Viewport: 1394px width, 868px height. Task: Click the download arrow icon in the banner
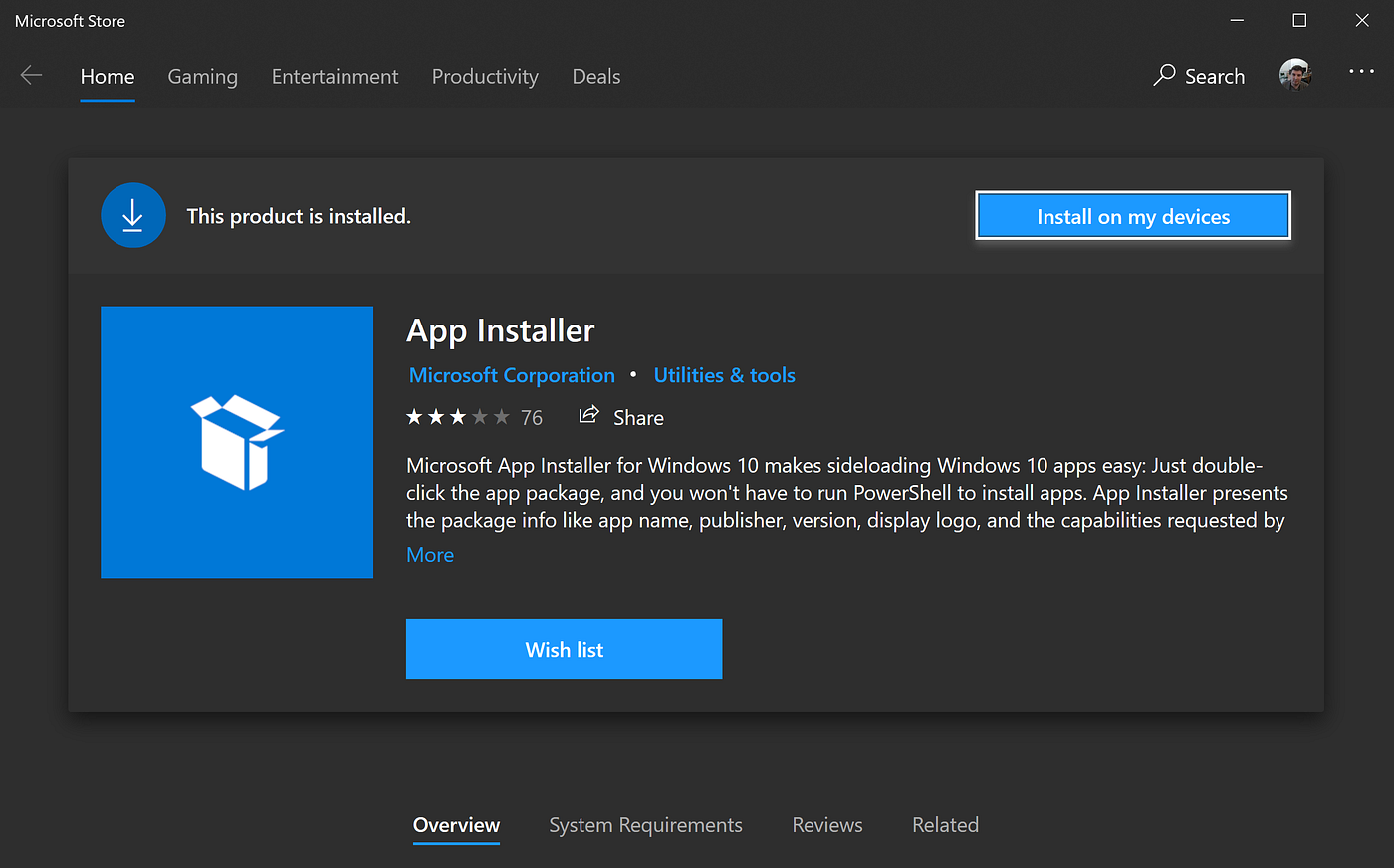click(133, 215)
